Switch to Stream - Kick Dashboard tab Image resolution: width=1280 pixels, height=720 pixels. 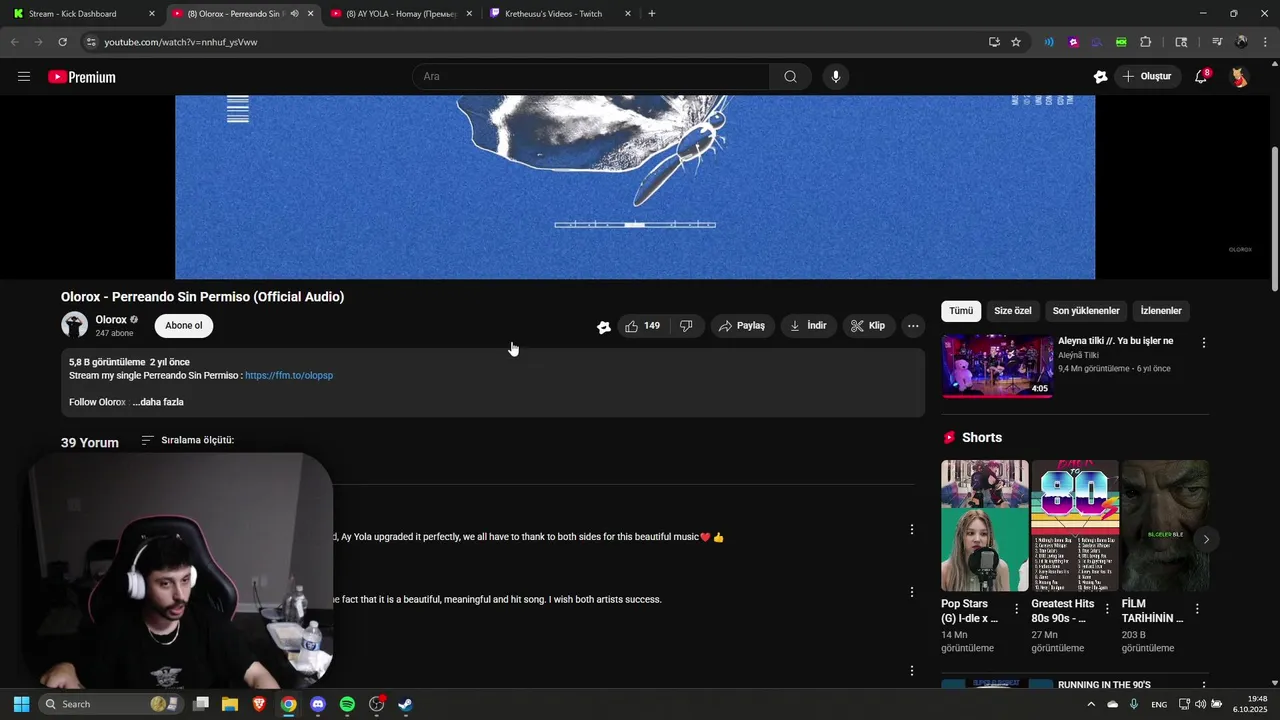pos(84,14)
